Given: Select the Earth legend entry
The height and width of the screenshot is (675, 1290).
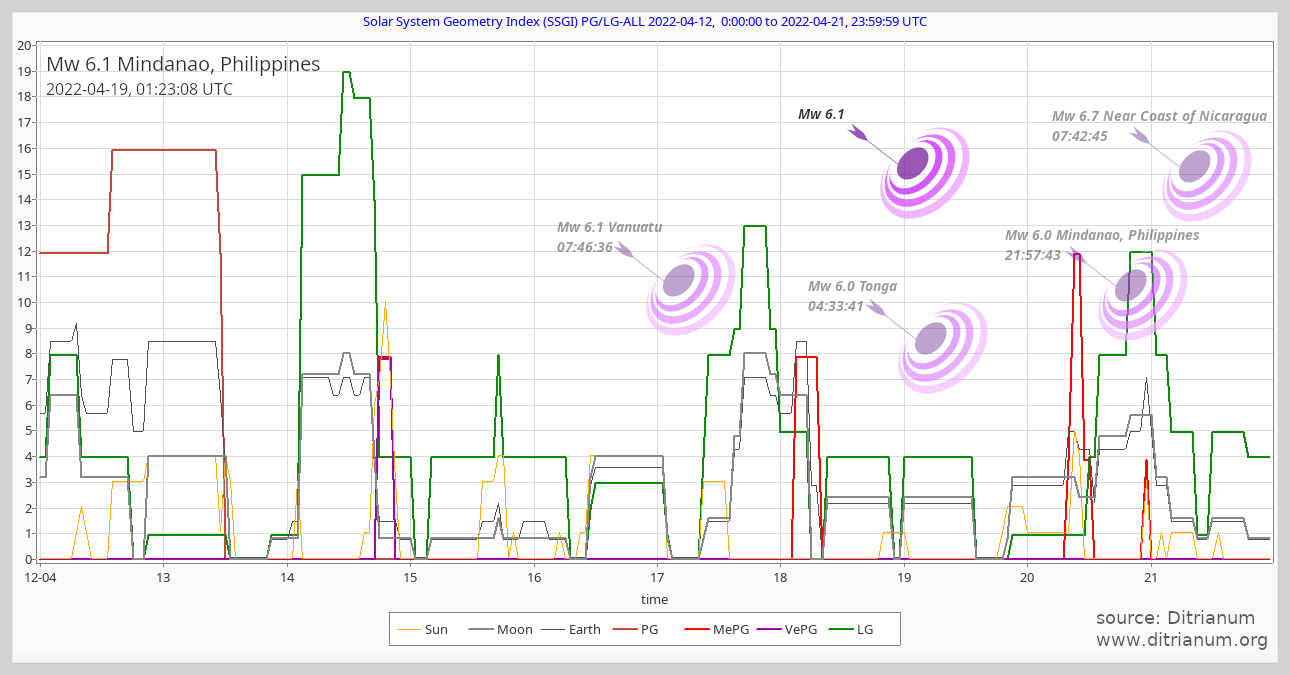Looking at the screenshot, I should tap(572, 629).
